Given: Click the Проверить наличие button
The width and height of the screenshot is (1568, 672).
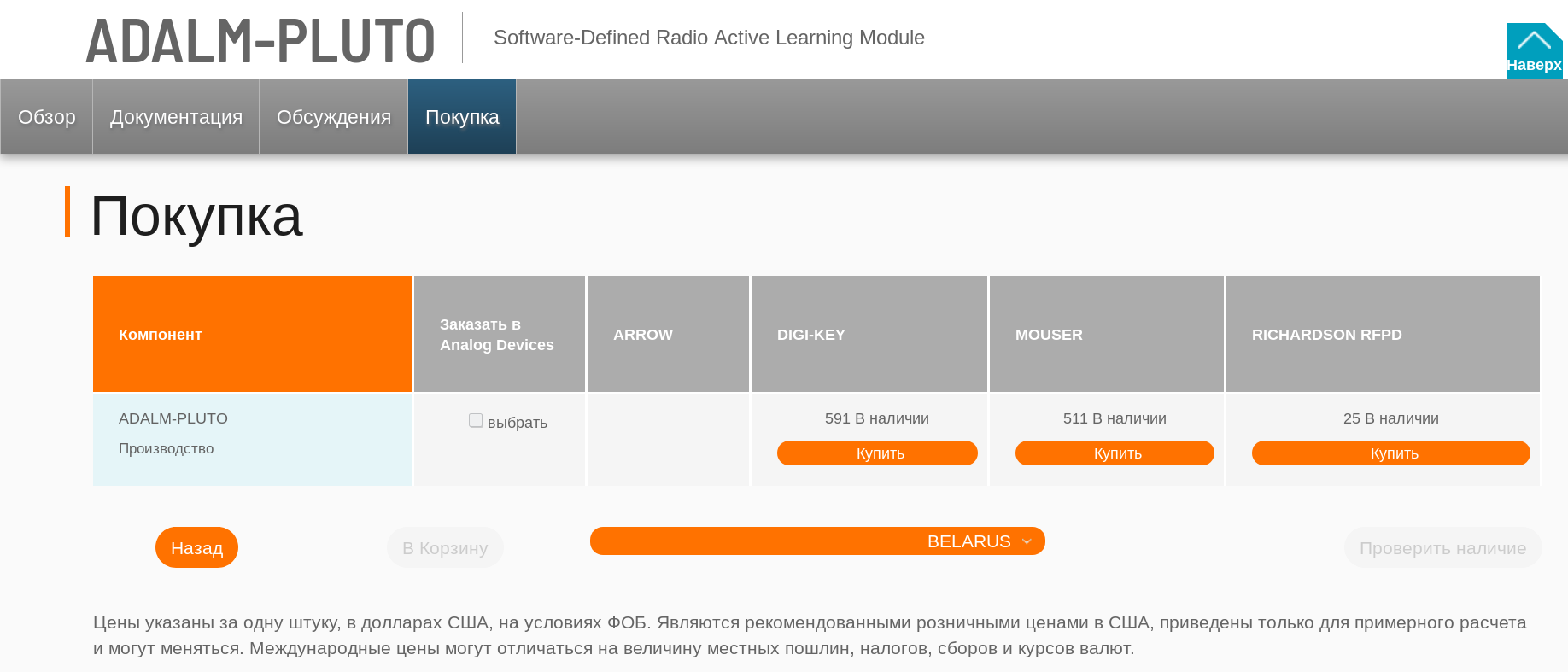Looking at the screenshot, I should pos(1442,548).
